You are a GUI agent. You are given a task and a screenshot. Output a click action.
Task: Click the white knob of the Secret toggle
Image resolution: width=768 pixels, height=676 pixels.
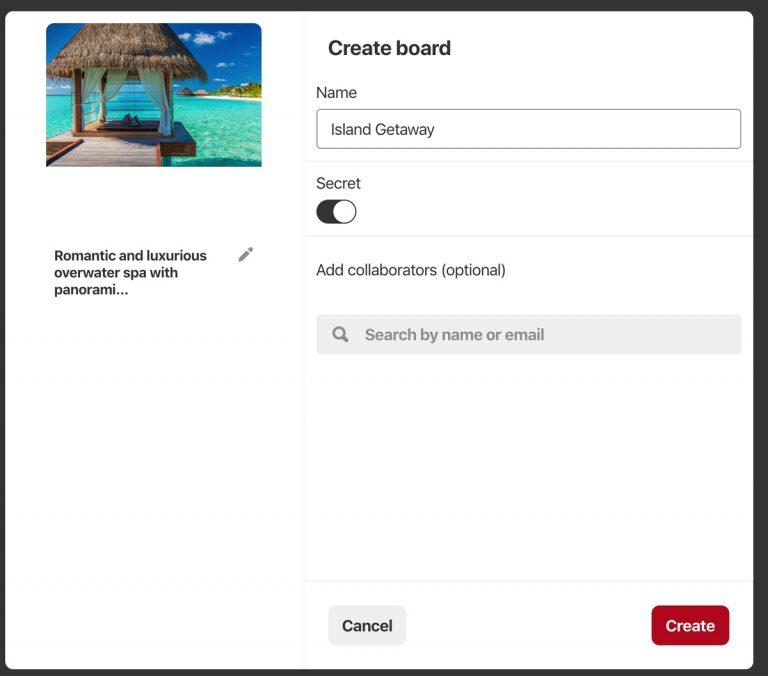[345, 212]
